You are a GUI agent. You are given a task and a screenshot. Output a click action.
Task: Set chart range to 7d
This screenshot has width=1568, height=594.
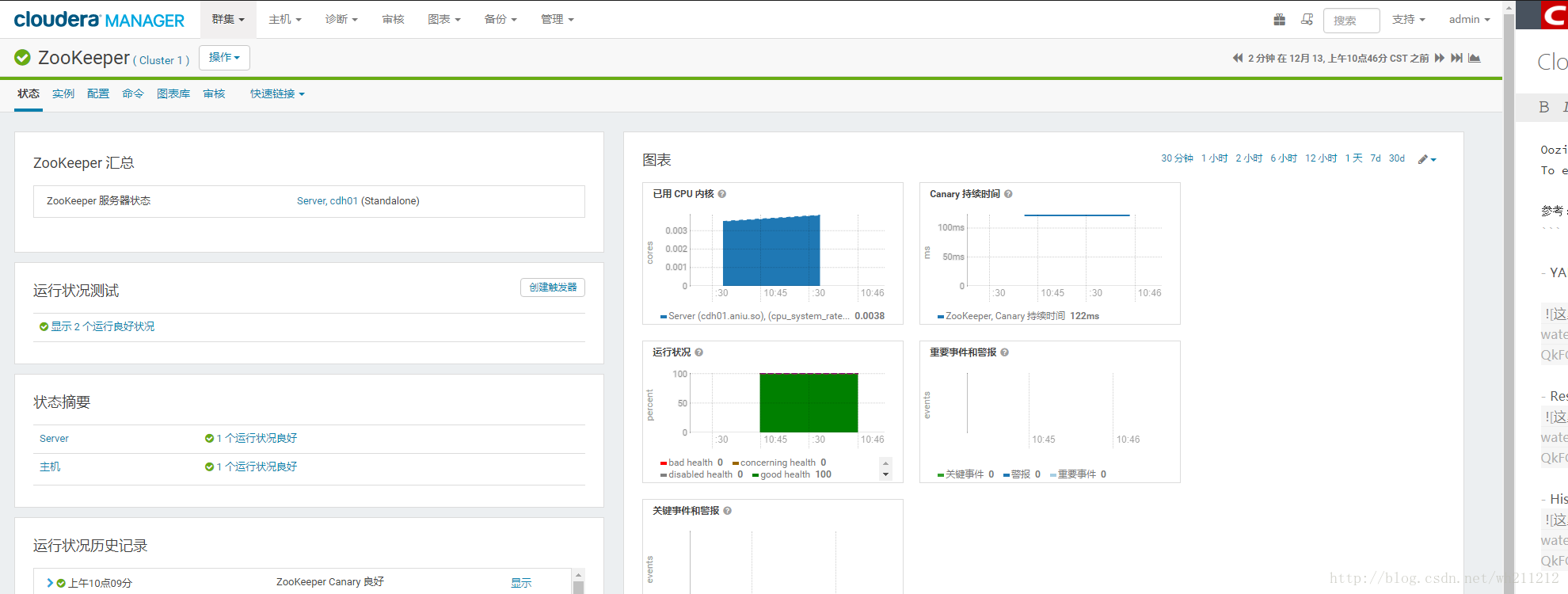[1376, 158]
